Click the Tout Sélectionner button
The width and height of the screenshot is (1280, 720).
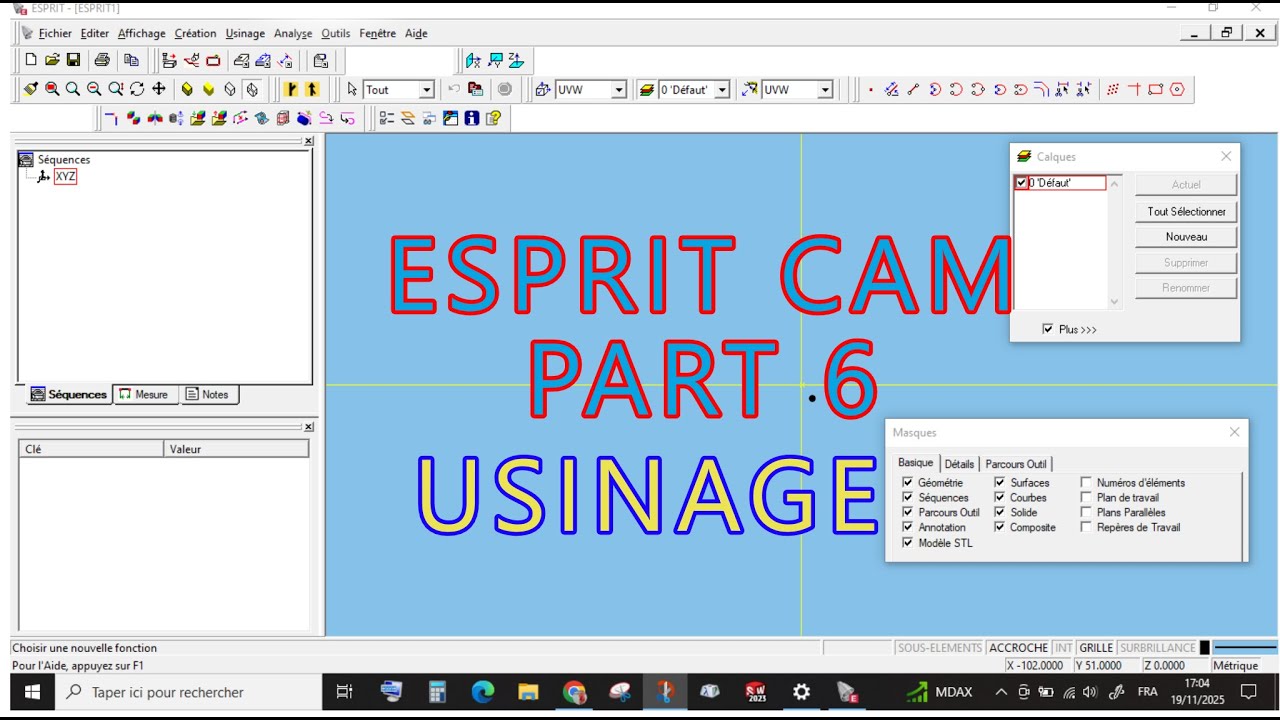[x=1186, y=212]
